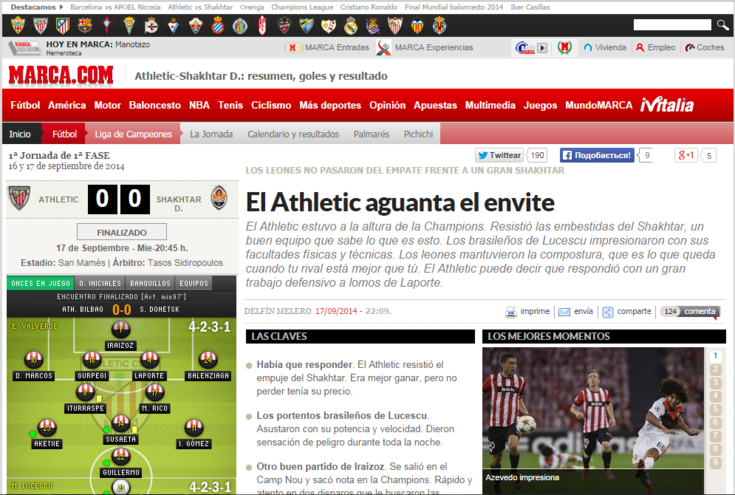The width and height of the screenshot is (735, 495).
Task: Select the Levante crest
Action: click(x=284, y=25)
